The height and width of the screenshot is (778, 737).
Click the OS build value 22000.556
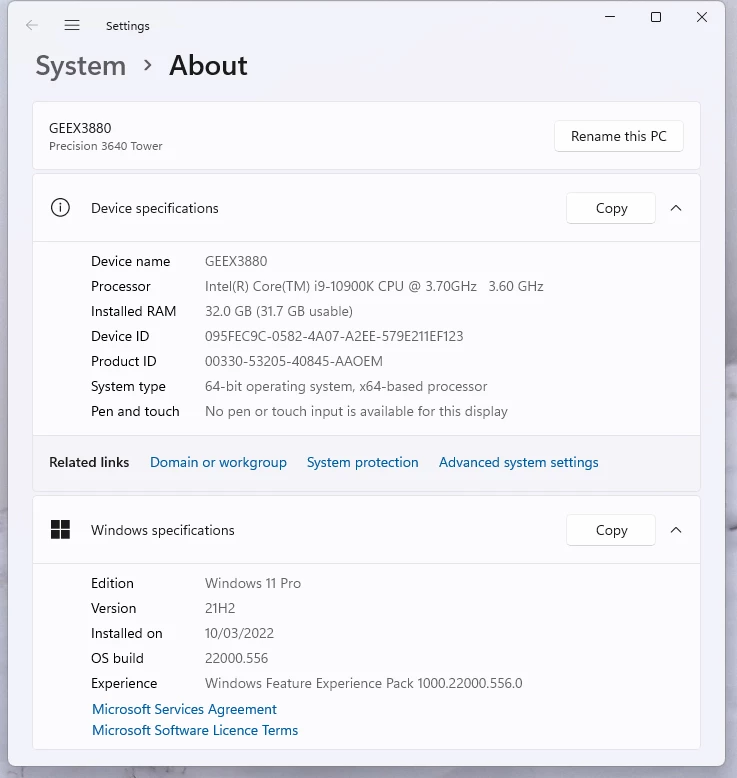click(x=236, y=658)
